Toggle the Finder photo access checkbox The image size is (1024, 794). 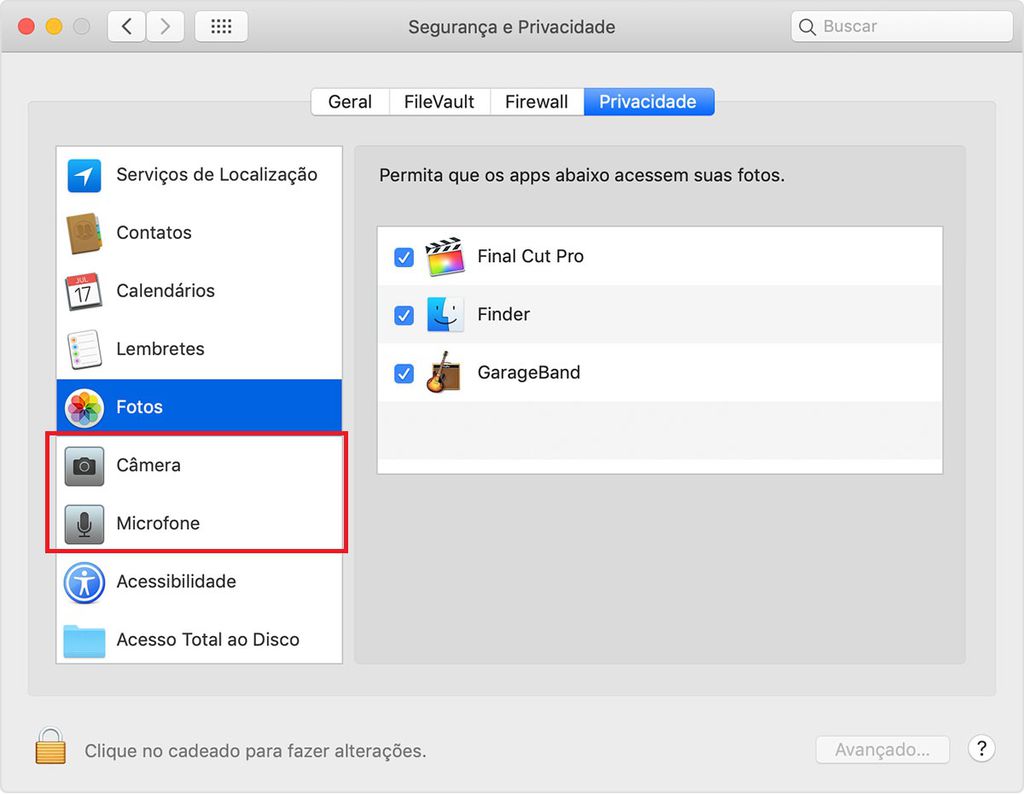coord(404,315)
